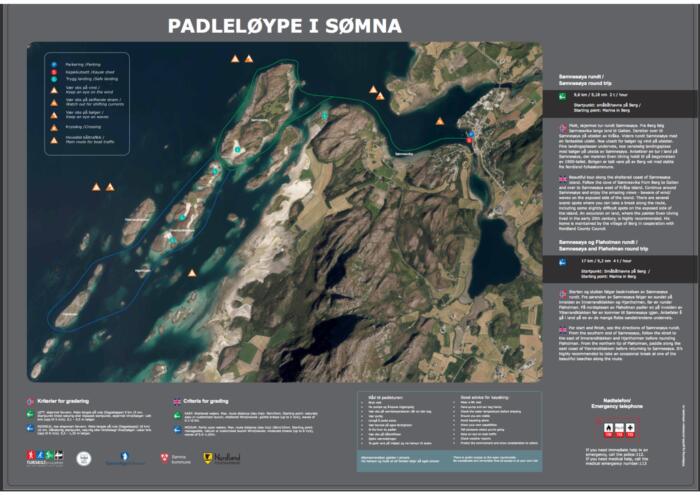
Task: Click the 'Sømnesøya and Fløholman round trip' heading
Action: point(603,249)
